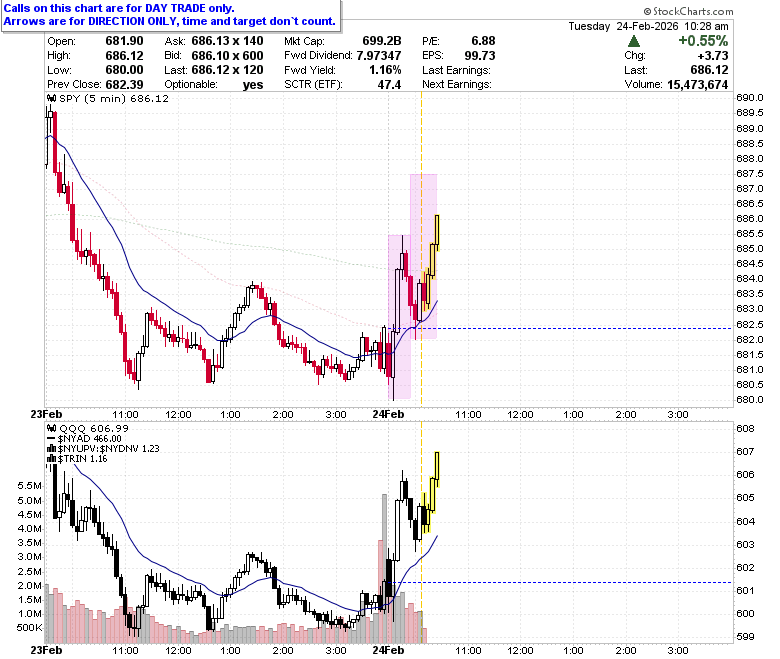Click the +0.55% percent change

click(703, 41)
